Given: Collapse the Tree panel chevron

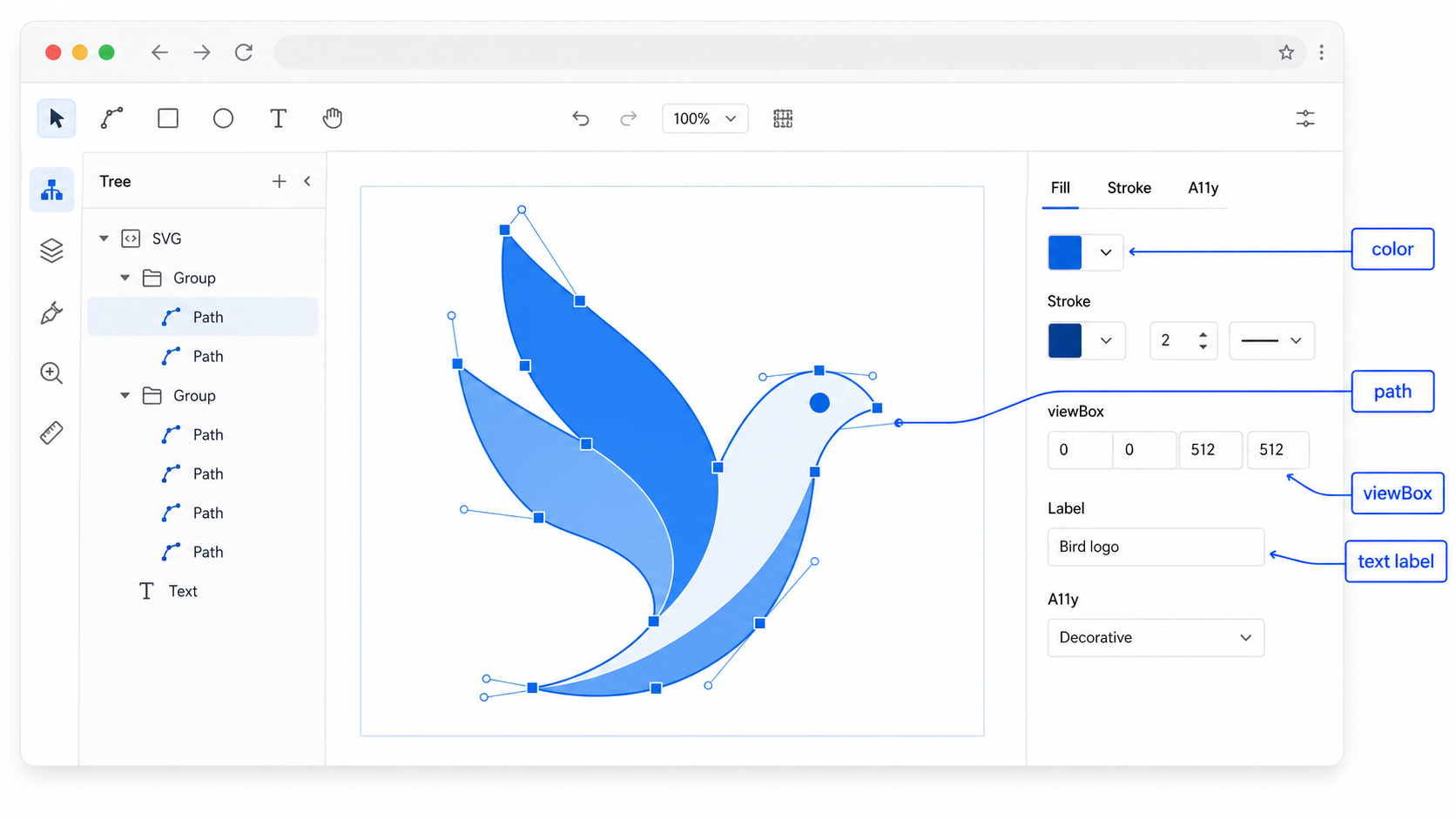Looking at the screenshot, I should point(307,181).
